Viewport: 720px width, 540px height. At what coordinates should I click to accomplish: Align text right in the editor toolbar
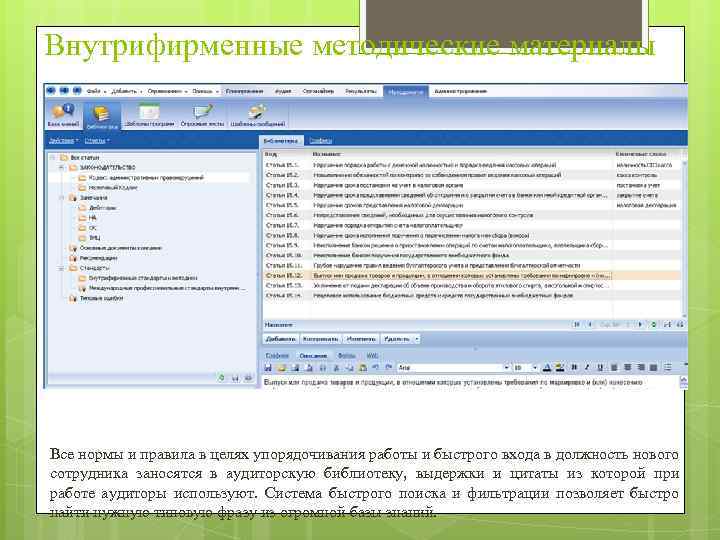641,368
